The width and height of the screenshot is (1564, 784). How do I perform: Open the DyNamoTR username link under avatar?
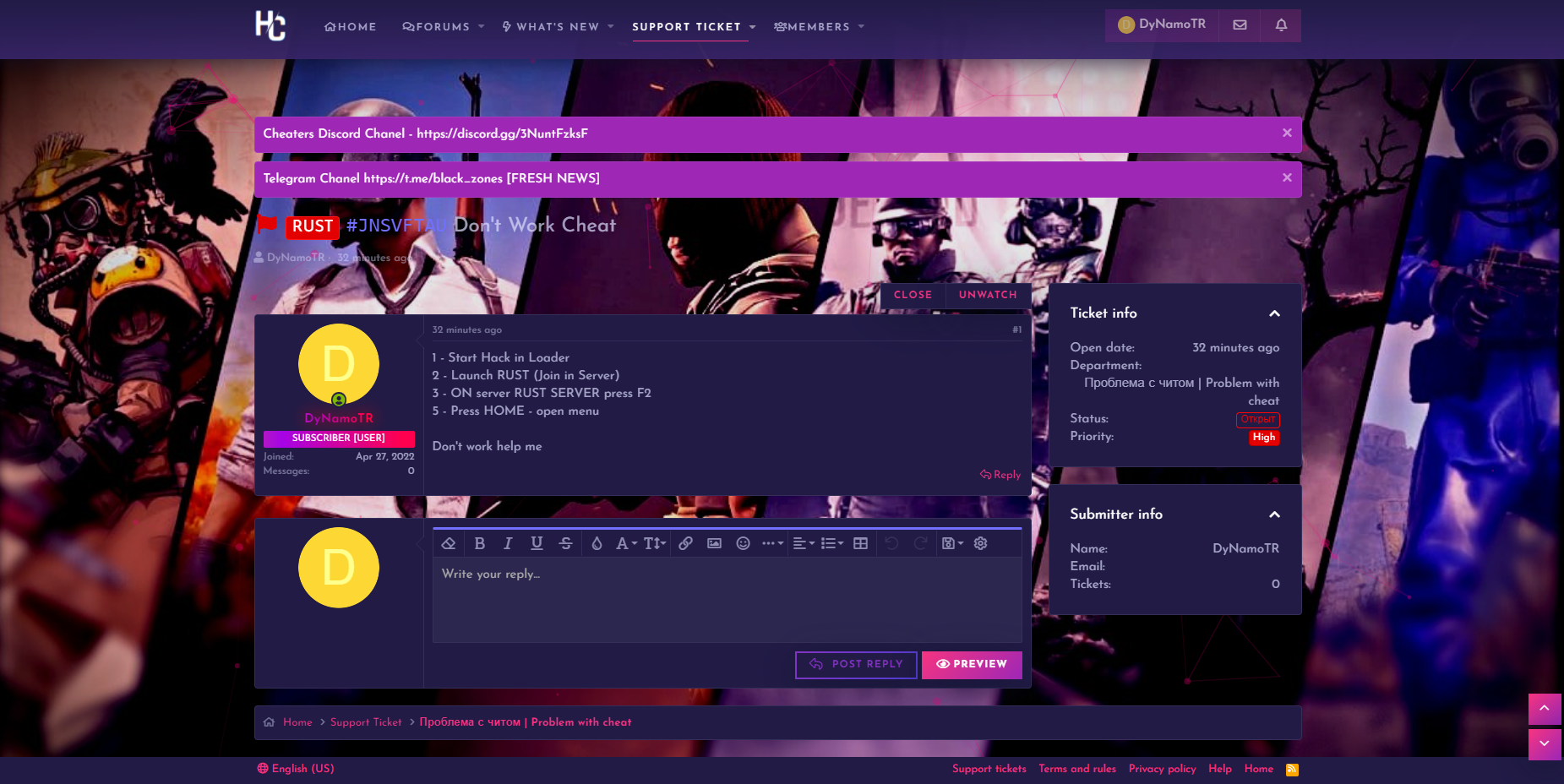coord(339,418)
